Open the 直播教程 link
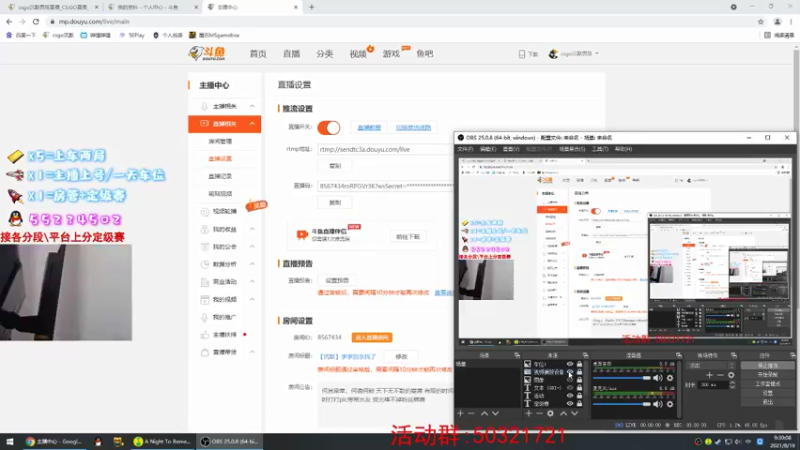This screenshot has width=800, height=450. coord(369,128)
